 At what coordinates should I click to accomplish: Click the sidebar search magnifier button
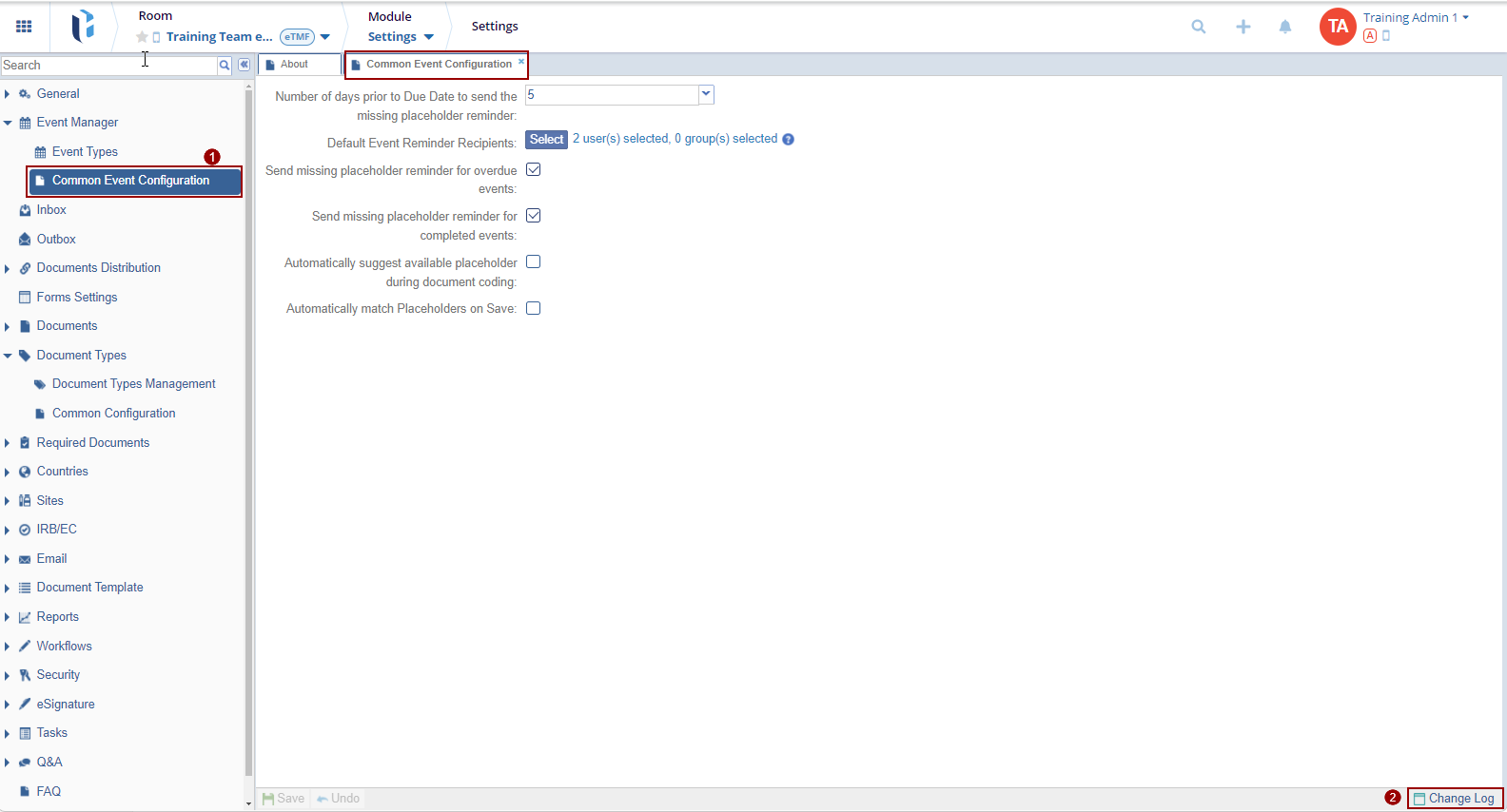[x=225, y=65]
